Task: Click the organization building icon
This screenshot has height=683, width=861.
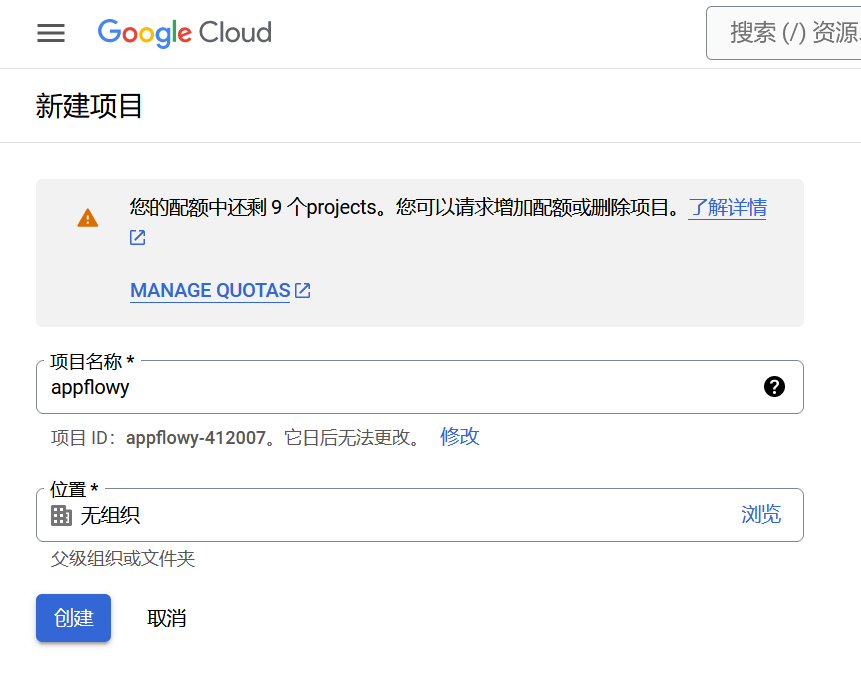Action: 61,516
